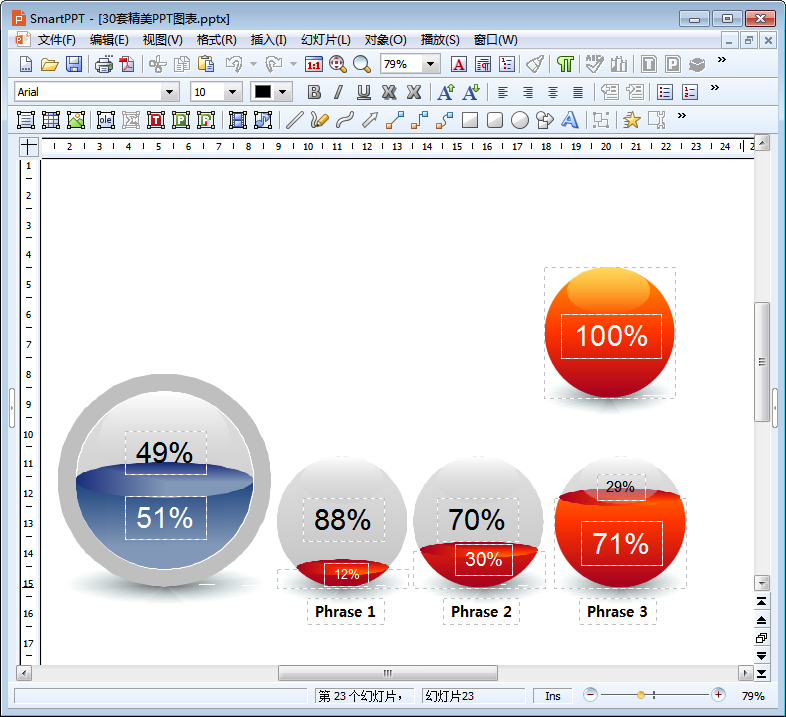Set view to actual size 1:1
The height and width of the screenshot is (717, 786).
[314, 64]
